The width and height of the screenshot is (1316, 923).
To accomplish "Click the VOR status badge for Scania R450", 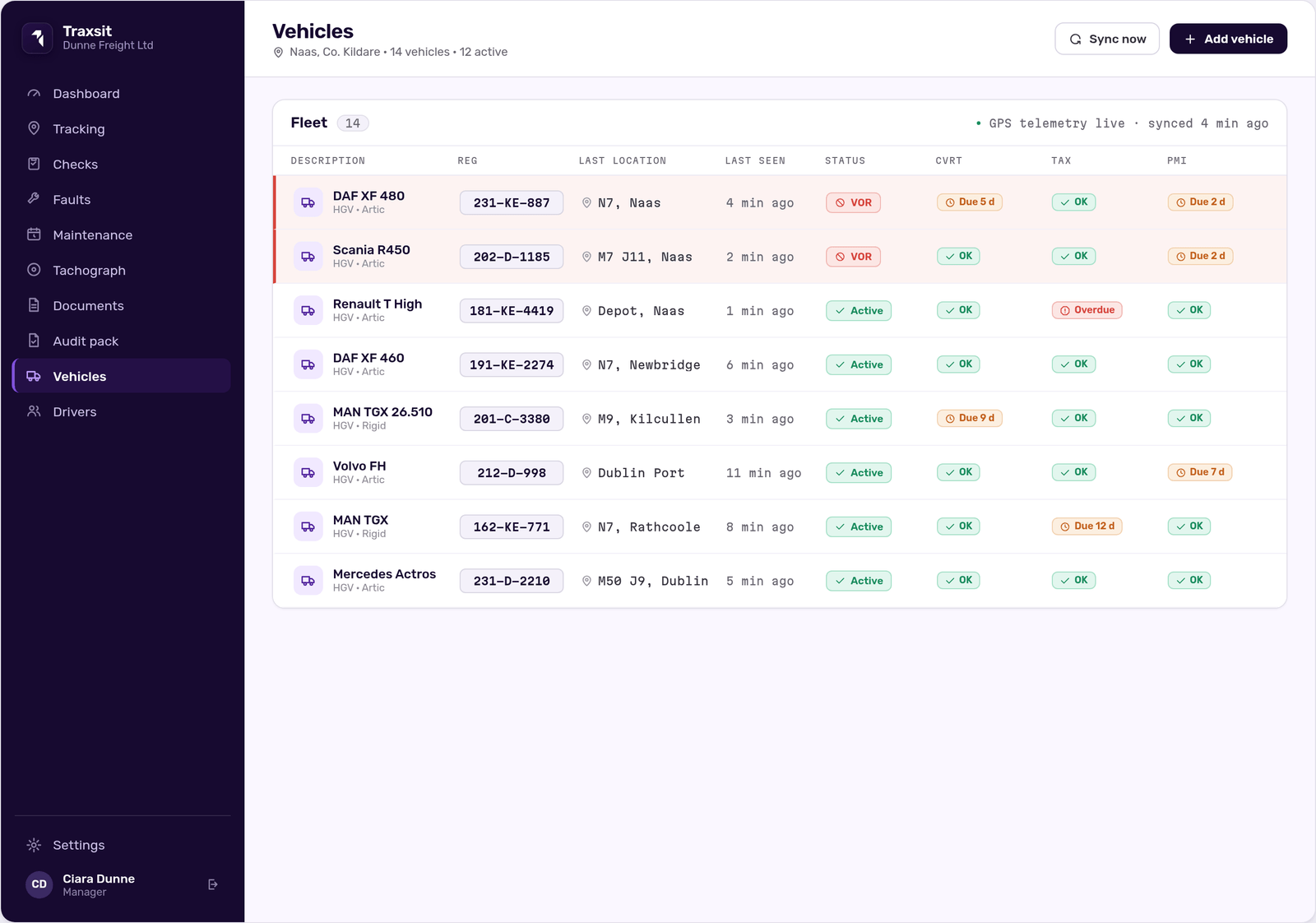I will 853,257.
